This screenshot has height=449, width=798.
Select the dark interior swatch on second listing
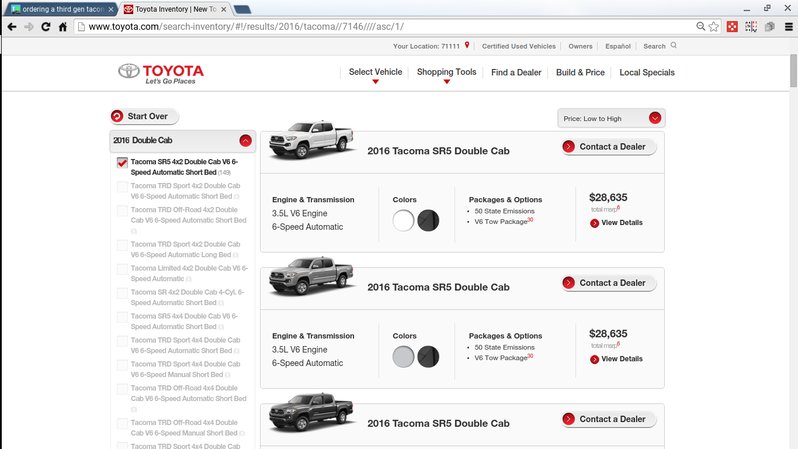point(428,357)
